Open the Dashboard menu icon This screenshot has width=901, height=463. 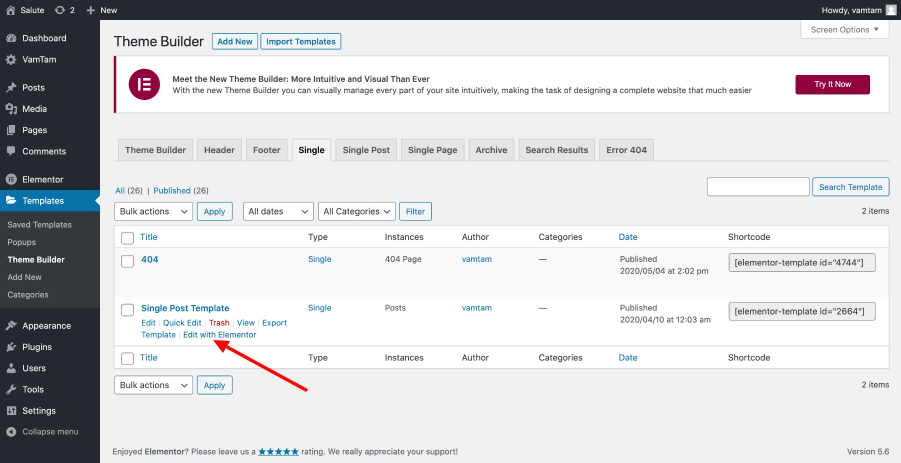[11, 38]
